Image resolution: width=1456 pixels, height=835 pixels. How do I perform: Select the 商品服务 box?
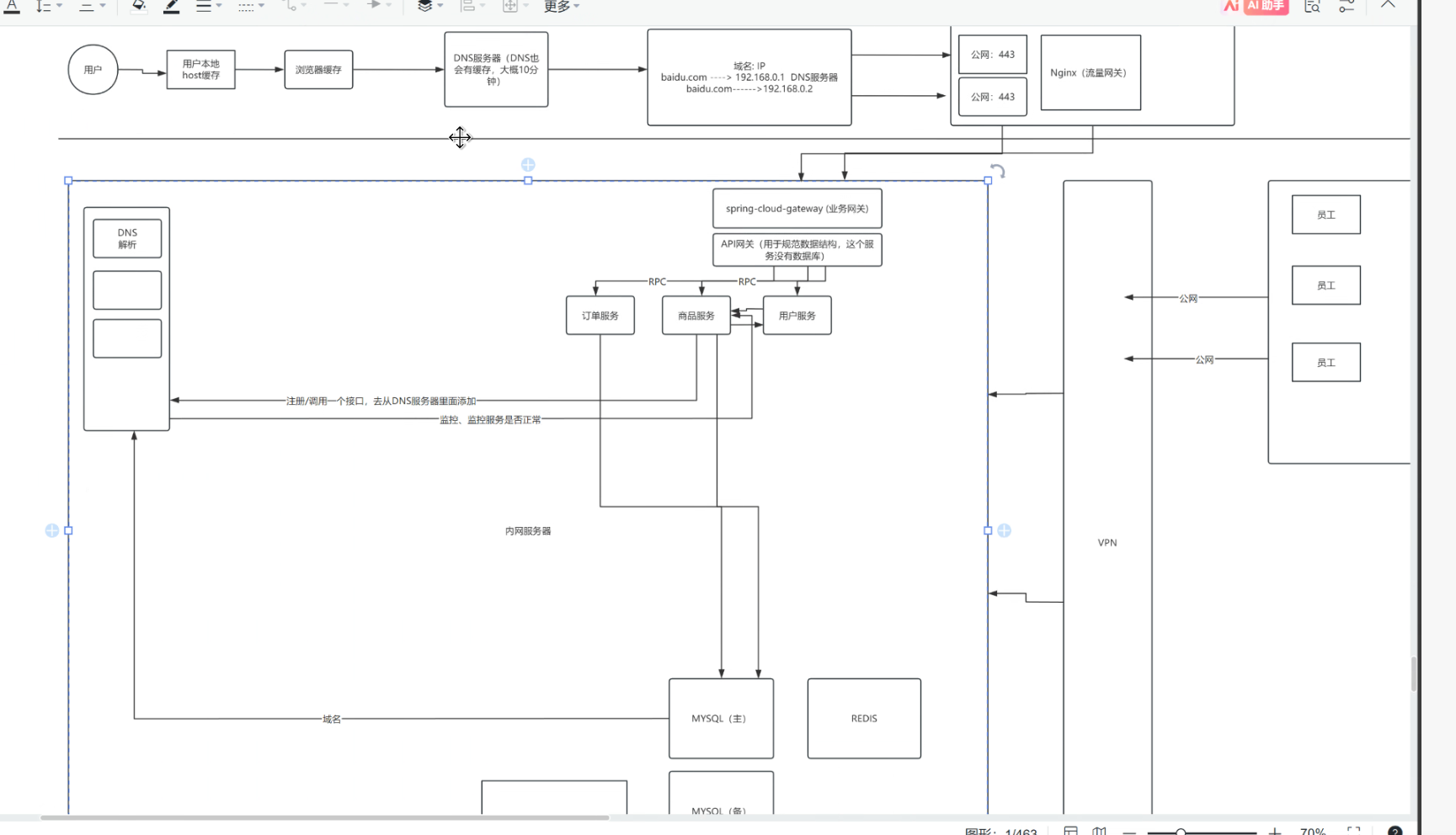pos(696,315)
